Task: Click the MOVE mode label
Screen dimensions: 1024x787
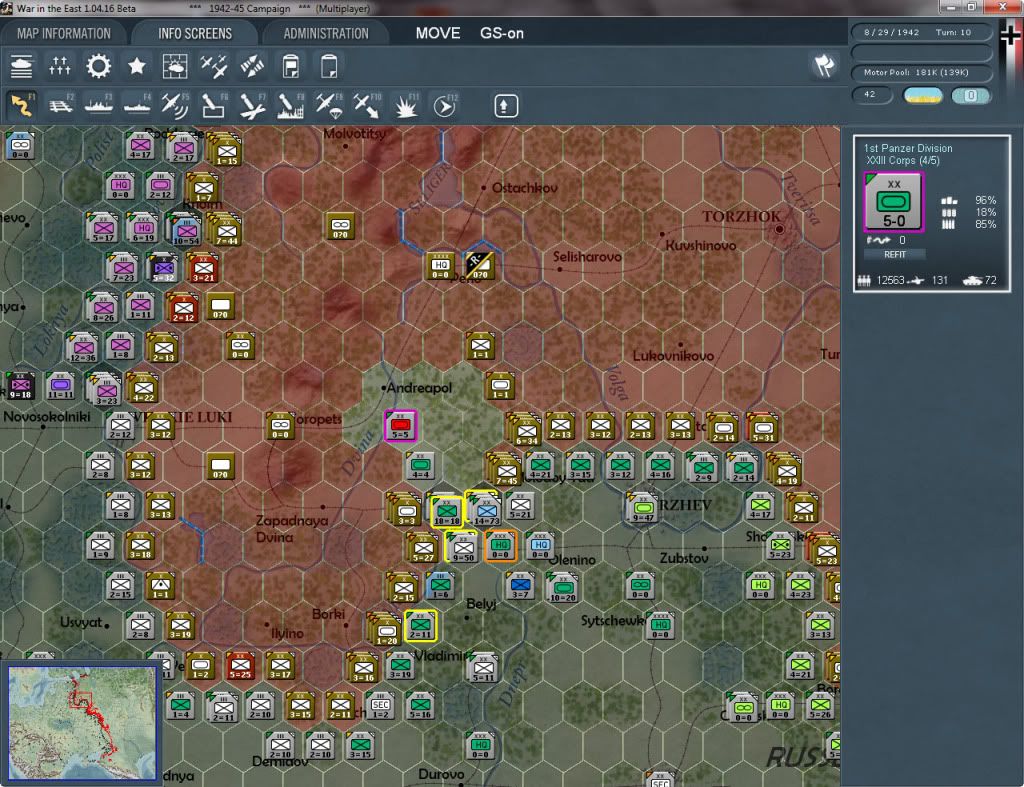Action: pyautogui.click(x=438, y=33)
